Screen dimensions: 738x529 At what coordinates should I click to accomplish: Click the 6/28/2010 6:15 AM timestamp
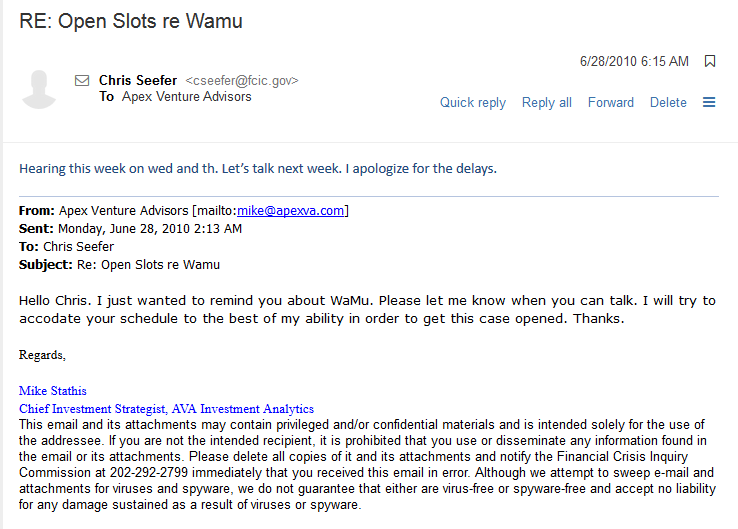click(634, 61)
